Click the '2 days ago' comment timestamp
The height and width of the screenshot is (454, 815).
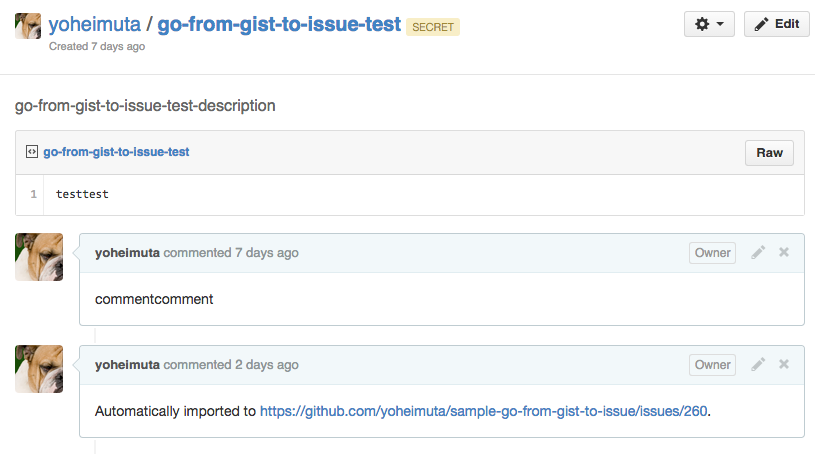click(266, 365)
